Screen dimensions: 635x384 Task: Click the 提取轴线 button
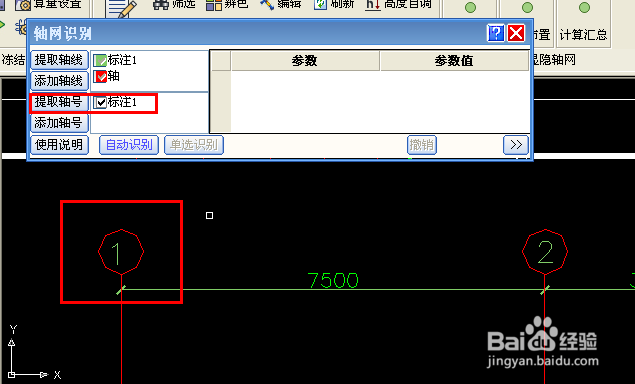click(59, 60)
